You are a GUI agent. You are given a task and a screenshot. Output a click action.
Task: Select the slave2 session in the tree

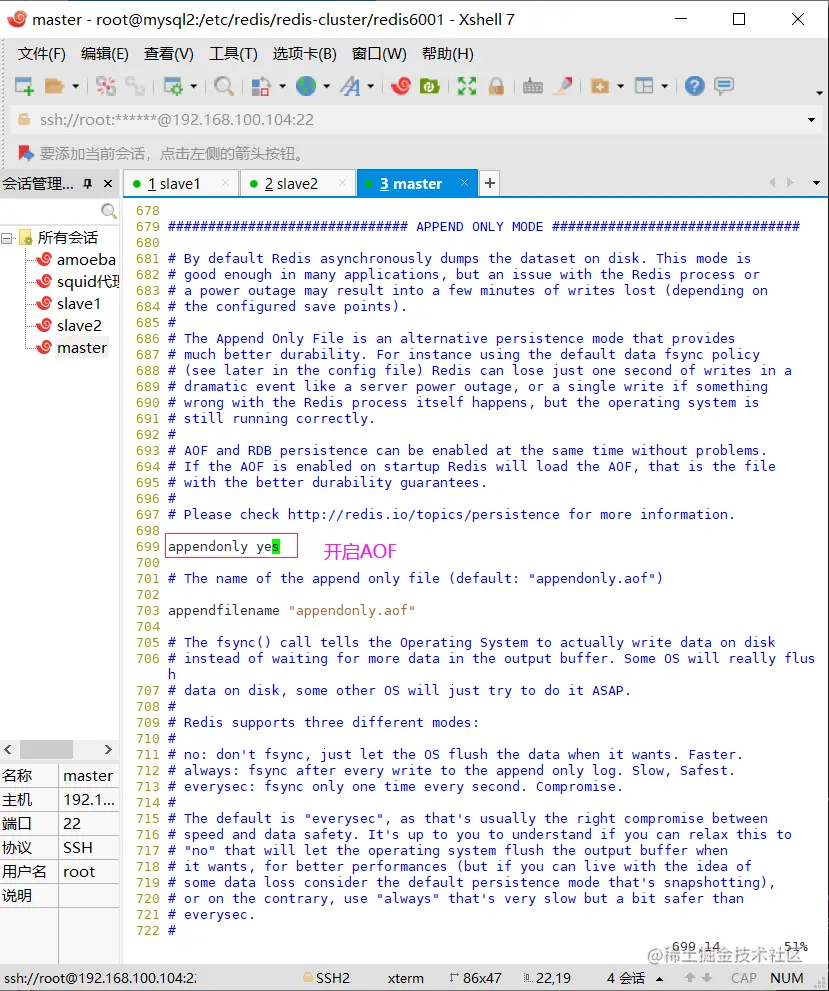point(79,326)
